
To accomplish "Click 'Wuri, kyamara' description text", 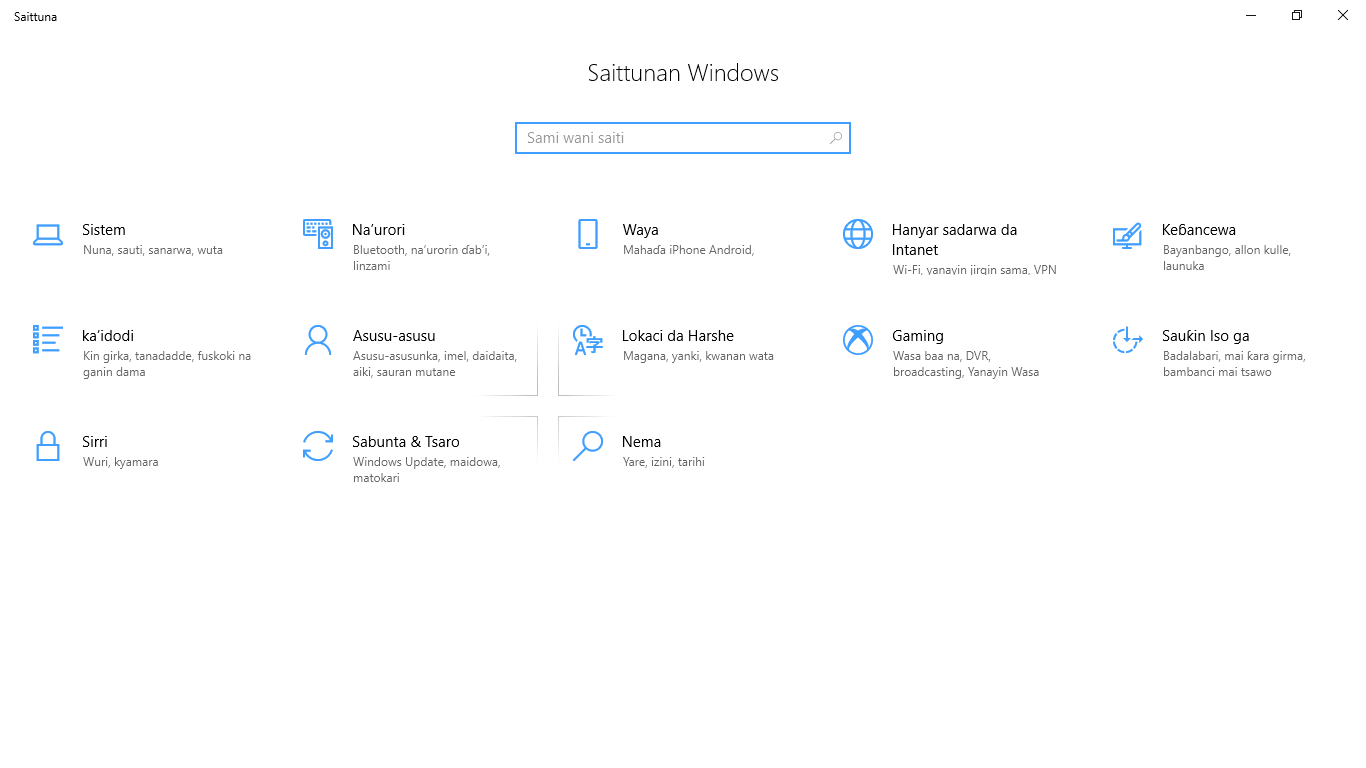I will pos(120,462).
